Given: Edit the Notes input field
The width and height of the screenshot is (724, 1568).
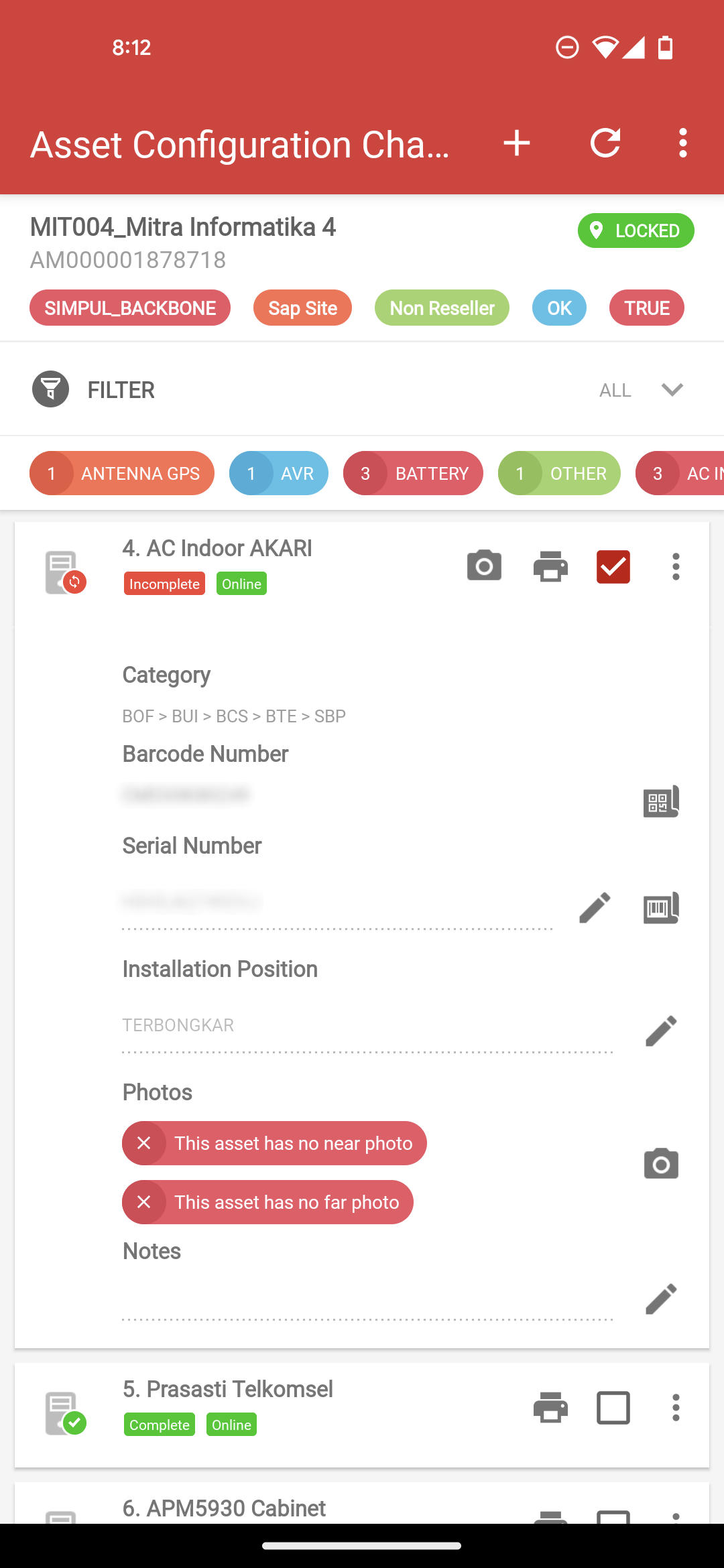Looking at the screenshot, I should (x=367, y=1300).
